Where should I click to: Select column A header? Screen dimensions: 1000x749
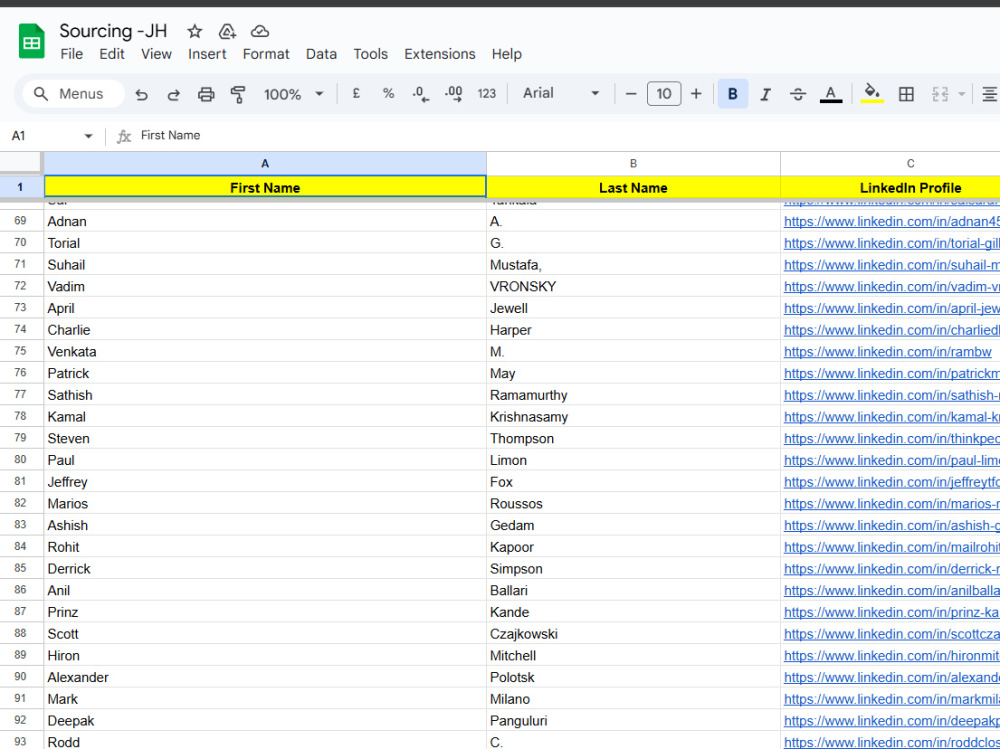tap(265, 164)
